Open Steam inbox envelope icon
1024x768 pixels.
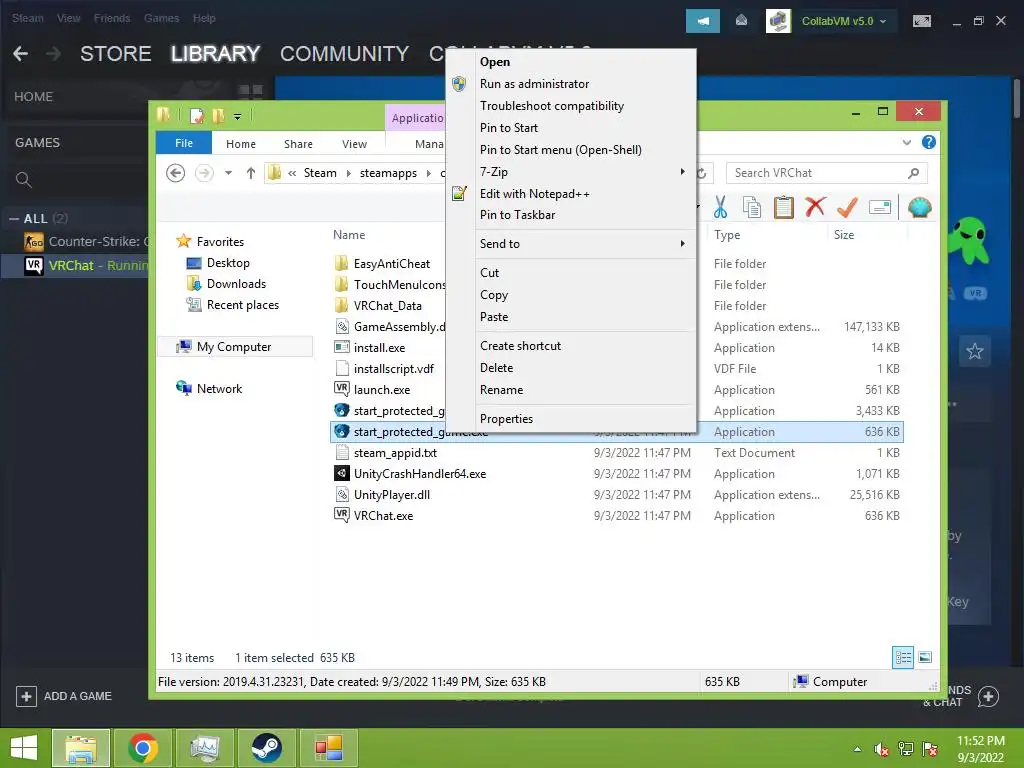pos(741,21)
